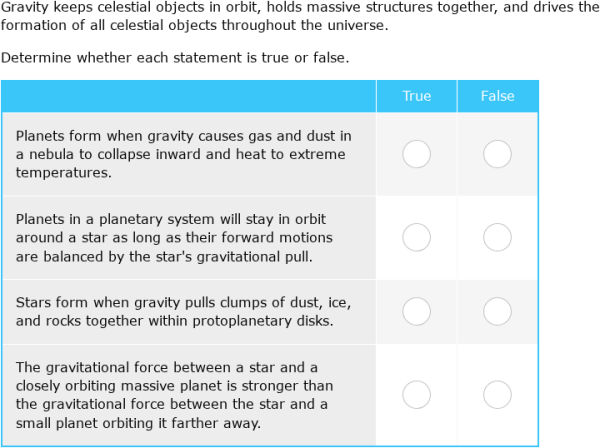
Task: Click the False column header
Action: 497,96
